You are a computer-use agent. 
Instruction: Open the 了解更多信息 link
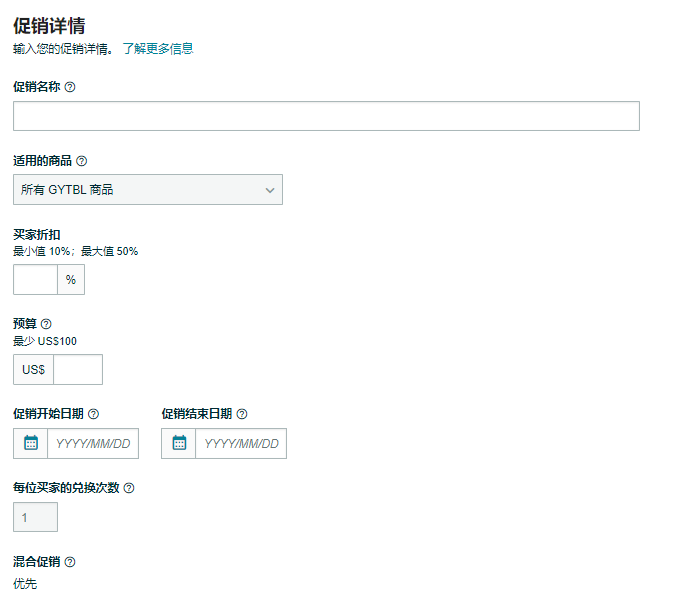(157, 48)
